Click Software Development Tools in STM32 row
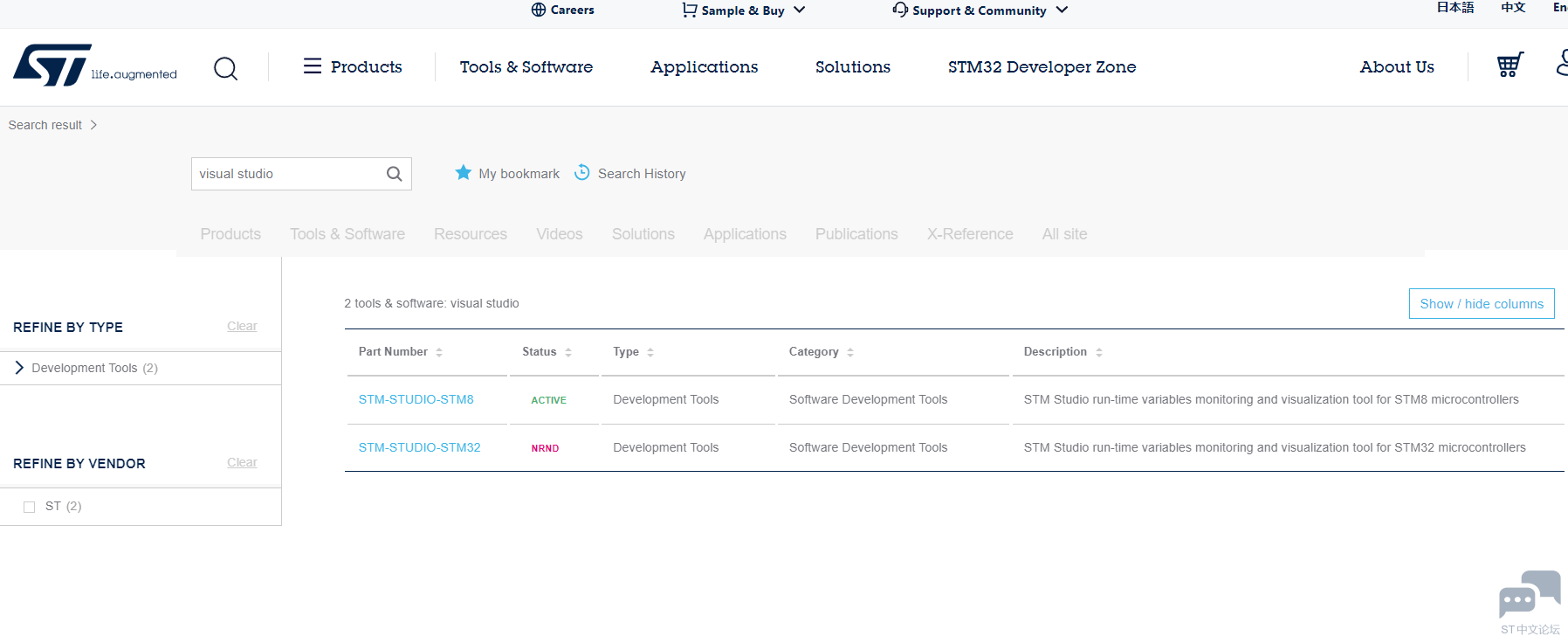This screenshot has height=643, width=1568. click(x=868, y=447)
